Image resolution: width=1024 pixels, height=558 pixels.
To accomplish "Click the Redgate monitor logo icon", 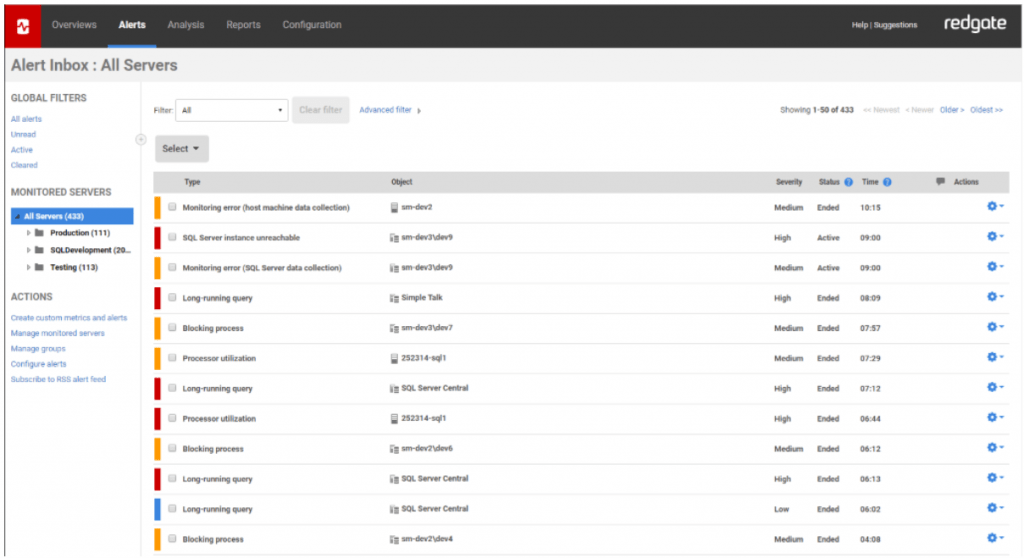I will pos(21,25).
